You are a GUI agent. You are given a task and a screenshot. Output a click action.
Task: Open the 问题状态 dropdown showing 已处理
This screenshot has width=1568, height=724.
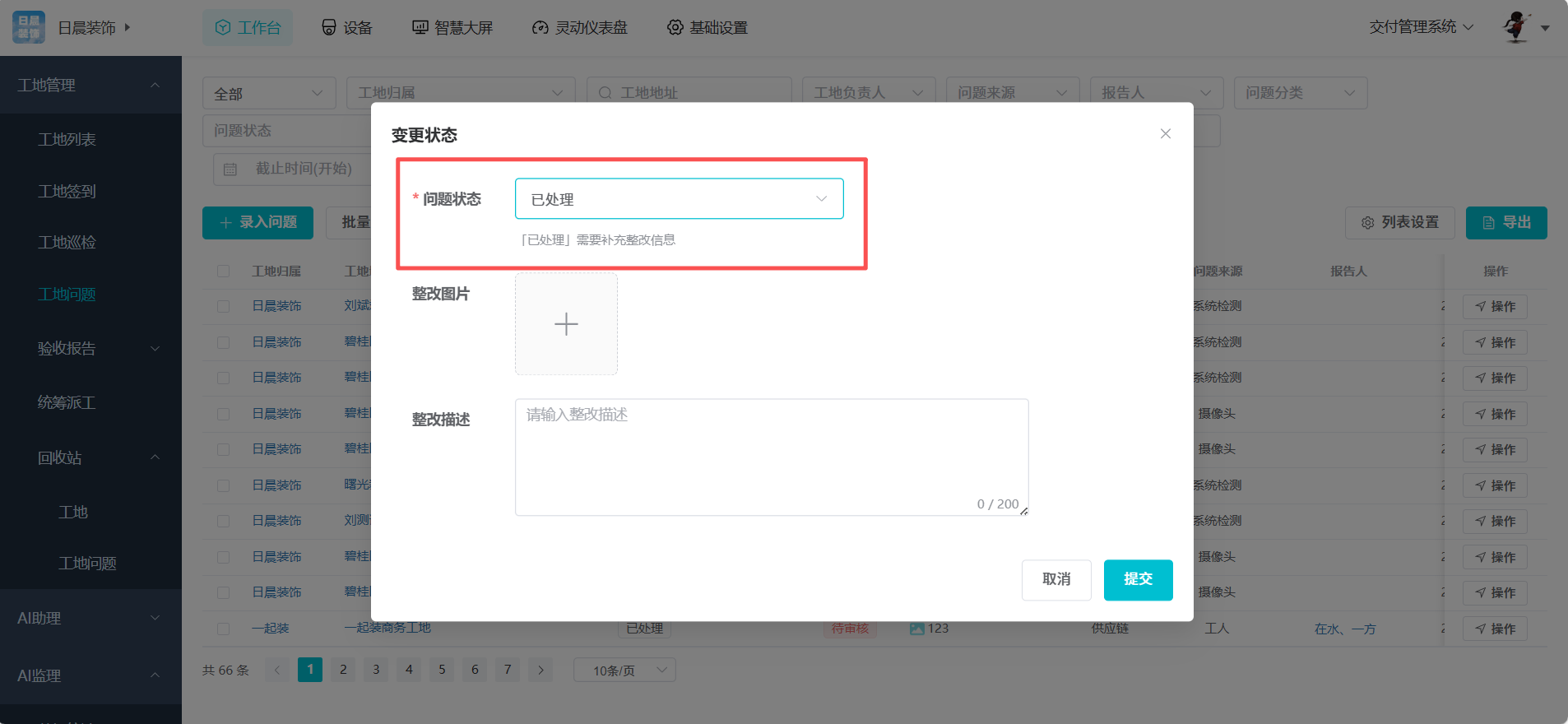(679, 199)
